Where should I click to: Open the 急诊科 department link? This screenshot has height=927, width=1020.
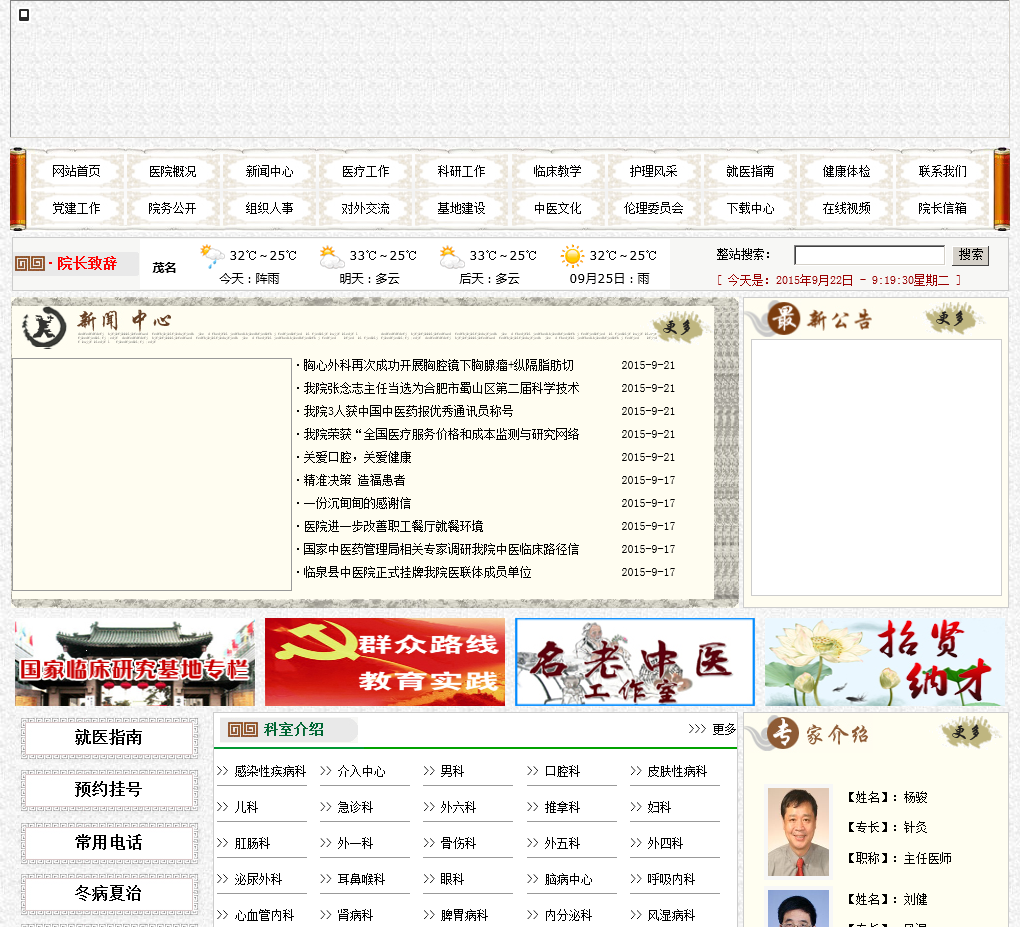355,807
